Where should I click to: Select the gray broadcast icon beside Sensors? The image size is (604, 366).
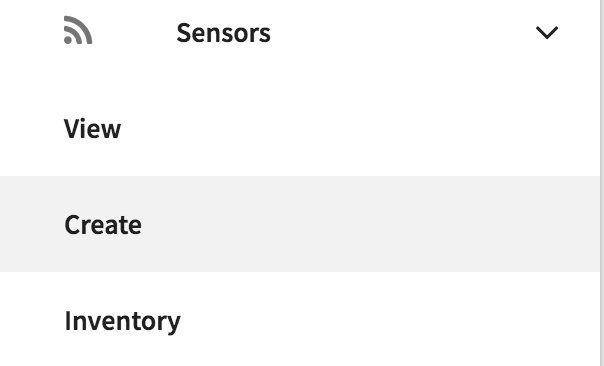click(x=78, y=30)
